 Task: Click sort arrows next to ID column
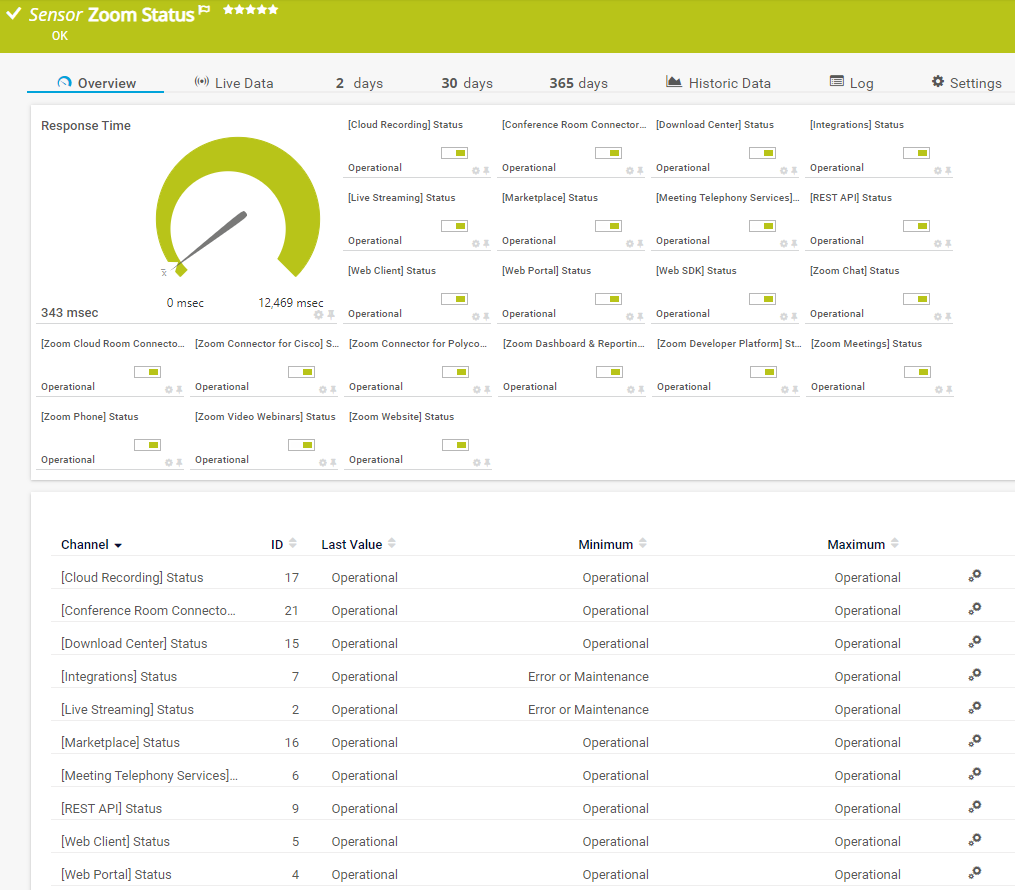point(293,544)
